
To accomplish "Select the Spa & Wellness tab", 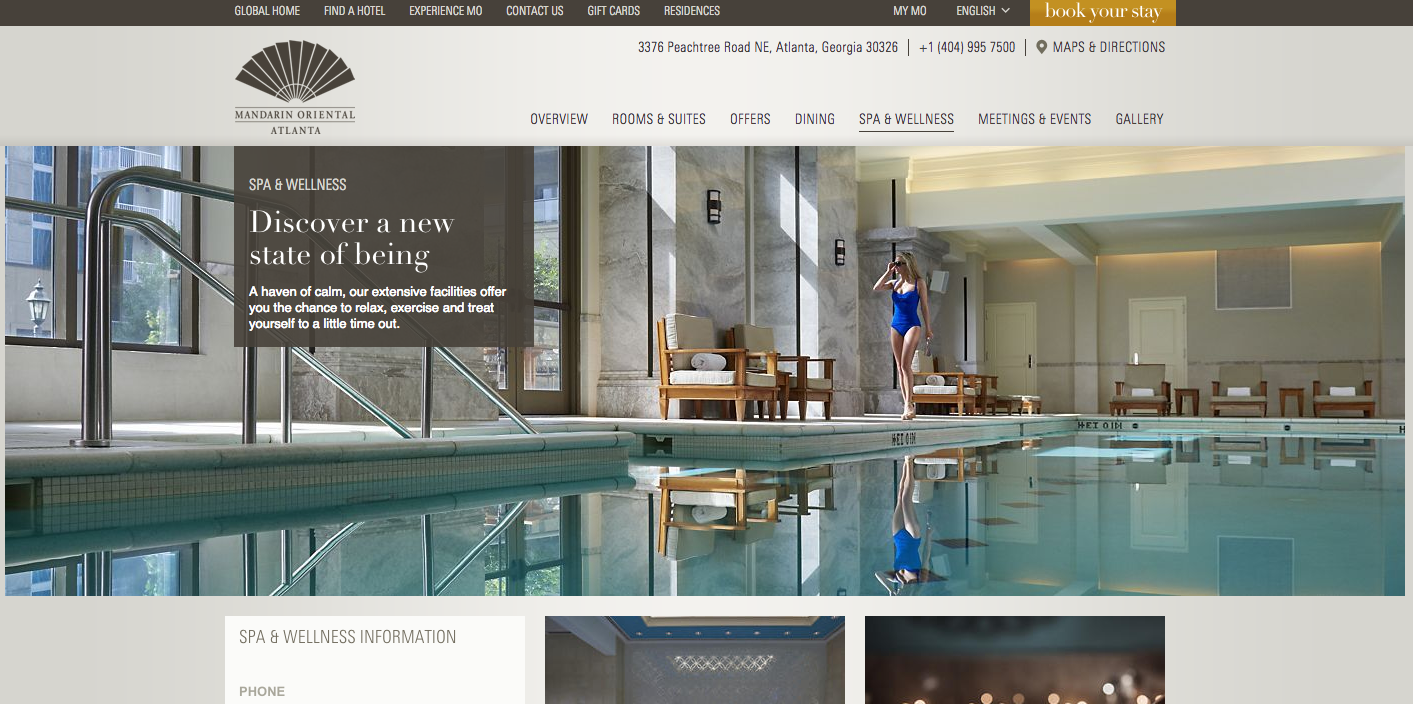I will click(906, 119).
